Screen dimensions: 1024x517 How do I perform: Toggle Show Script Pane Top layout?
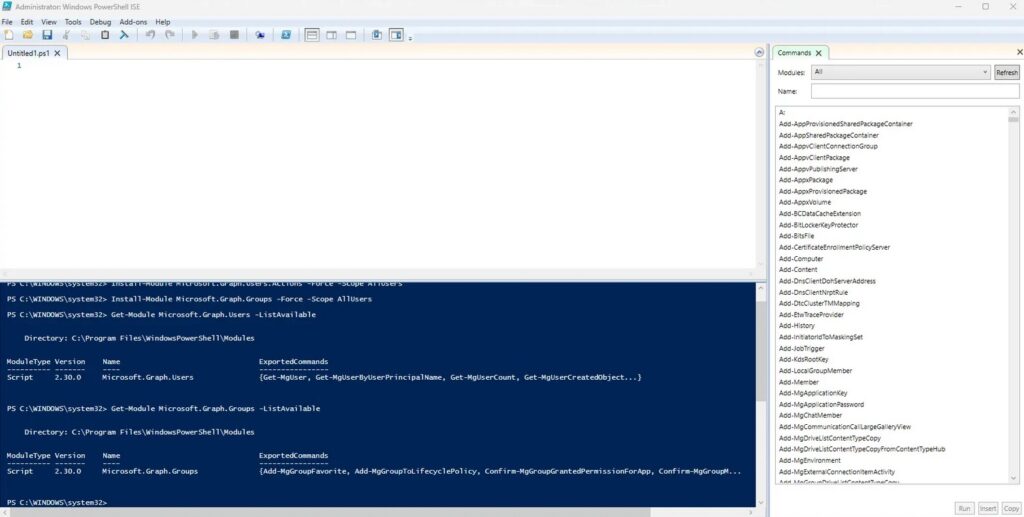pyautogui.click(x=312, y=35)
